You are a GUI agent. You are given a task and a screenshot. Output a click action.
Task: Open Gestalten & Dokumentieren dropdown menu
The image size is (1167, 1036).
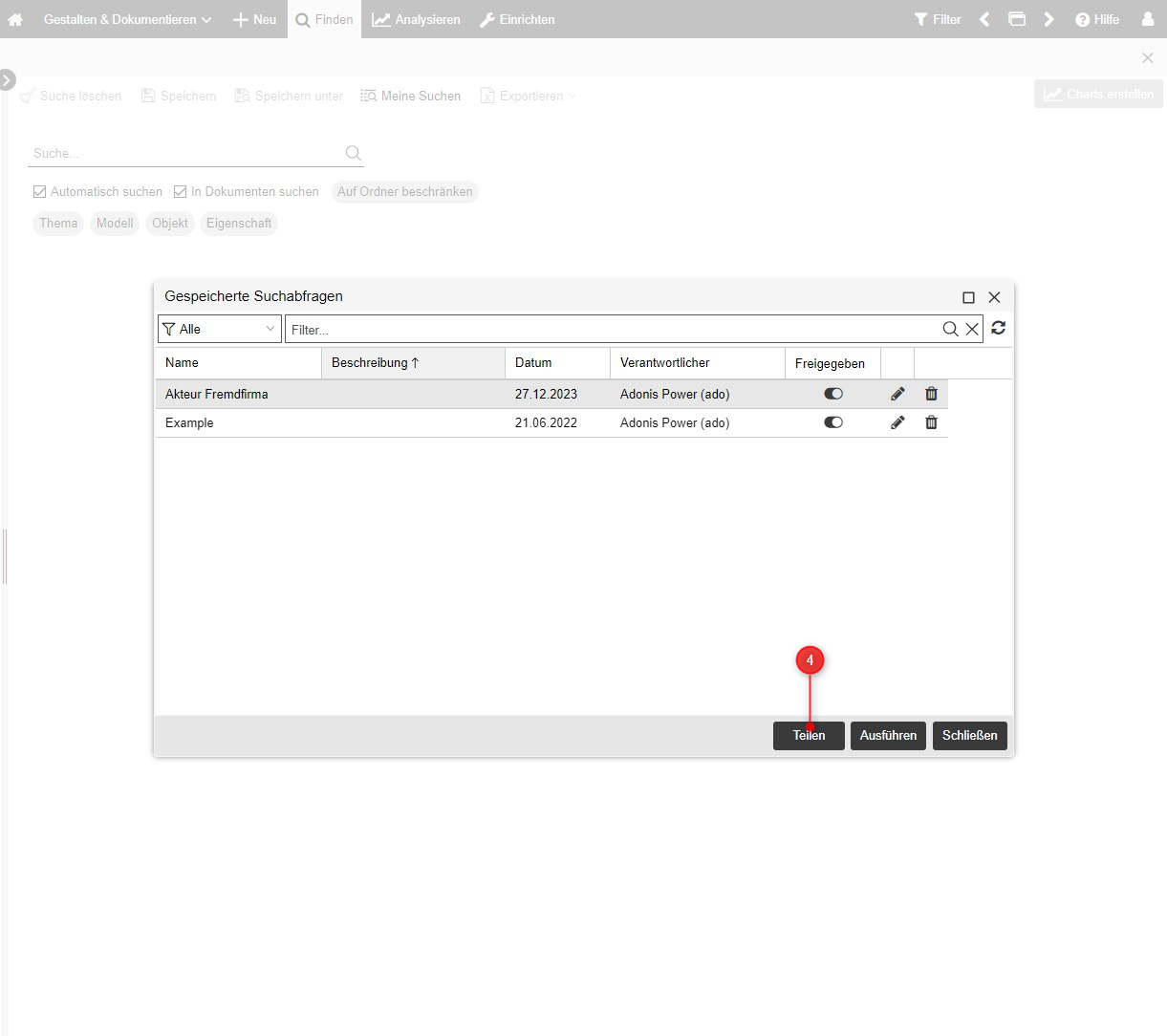tap(127, 19)
